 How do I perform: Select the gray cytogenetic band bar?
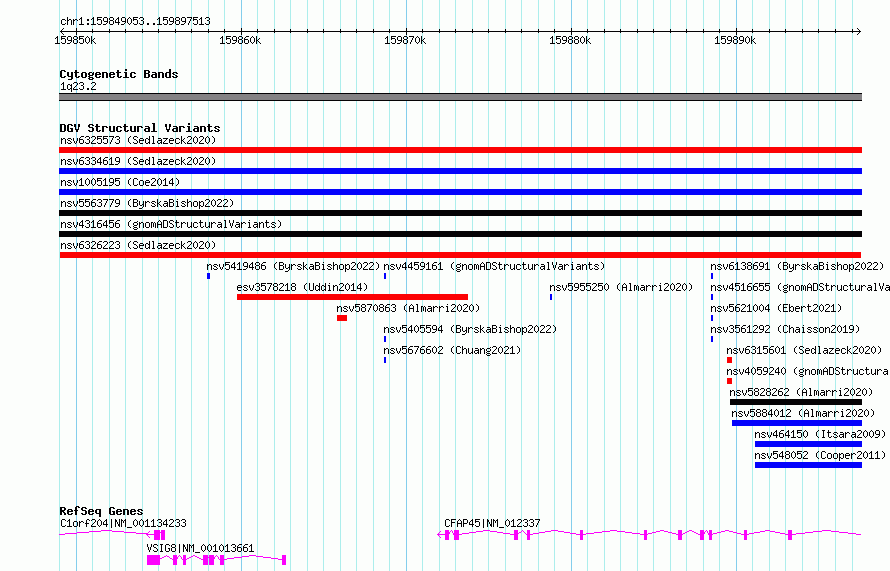pyautogui.click(x=460, y=97)
